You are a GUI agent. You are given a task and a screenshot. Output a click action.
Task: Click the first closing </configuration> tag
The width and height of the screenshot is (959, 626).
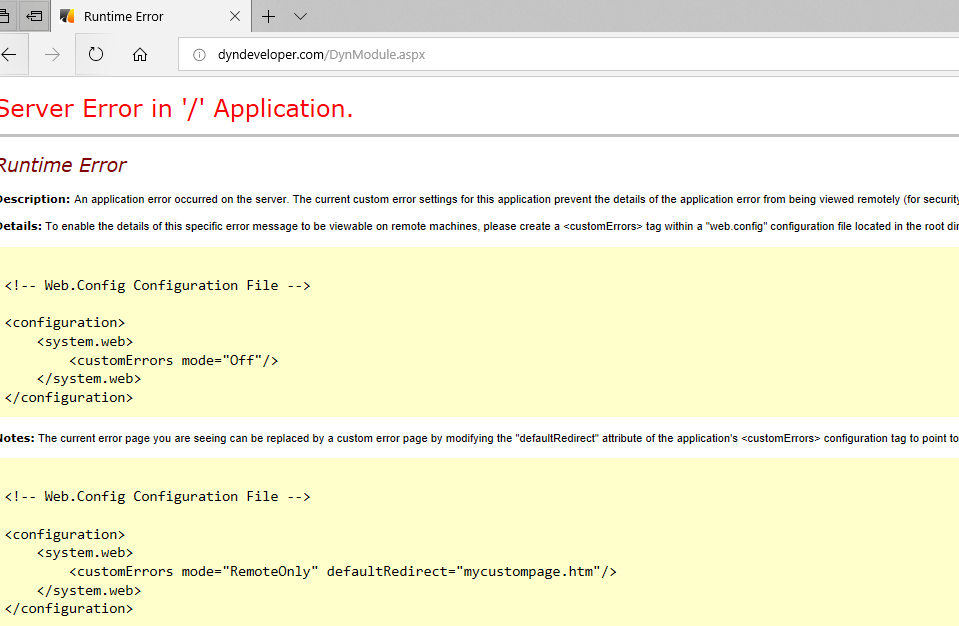[x=68, y=398]
